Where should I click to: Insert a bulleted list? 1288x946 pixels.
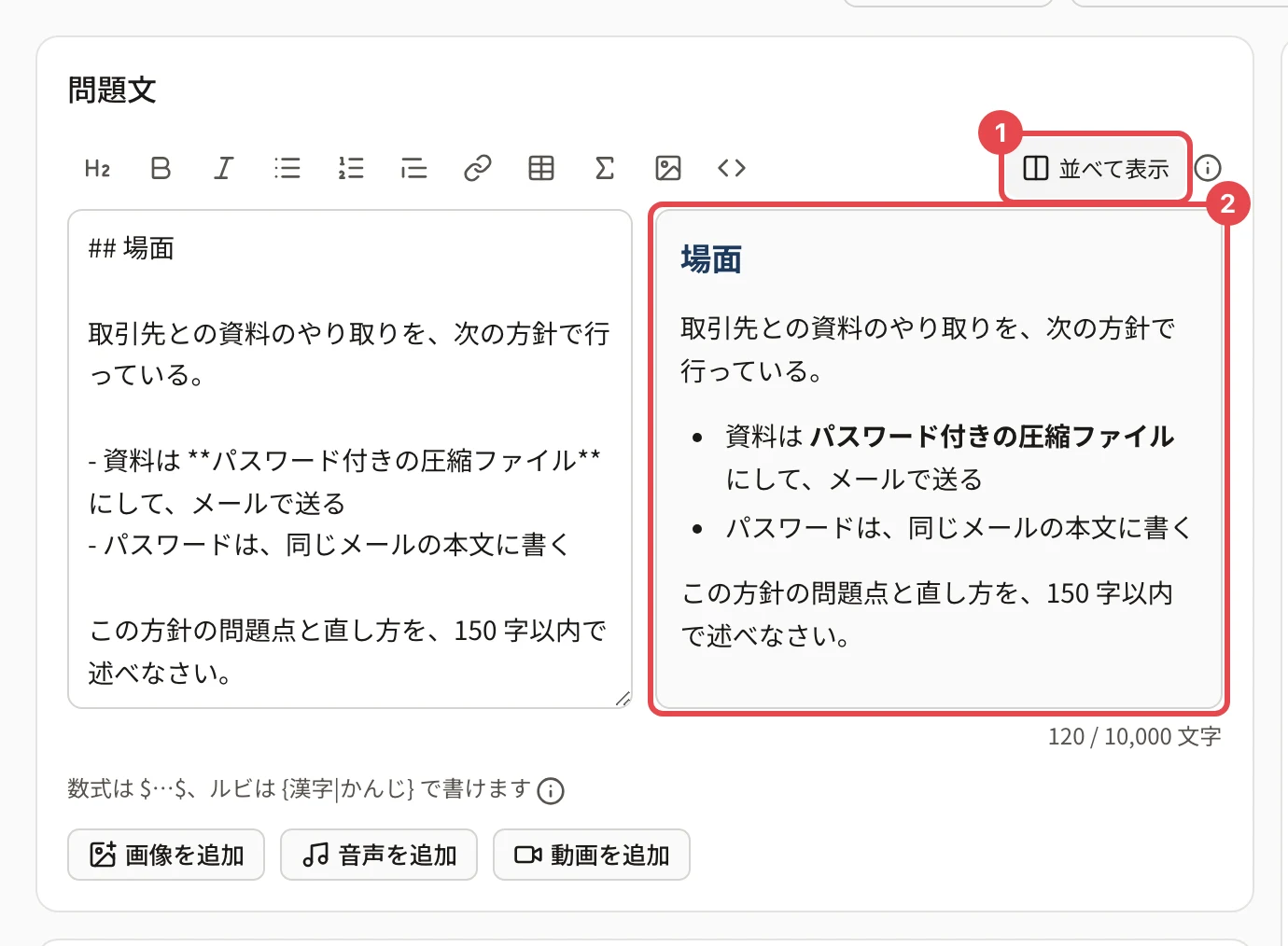(287, 168)
